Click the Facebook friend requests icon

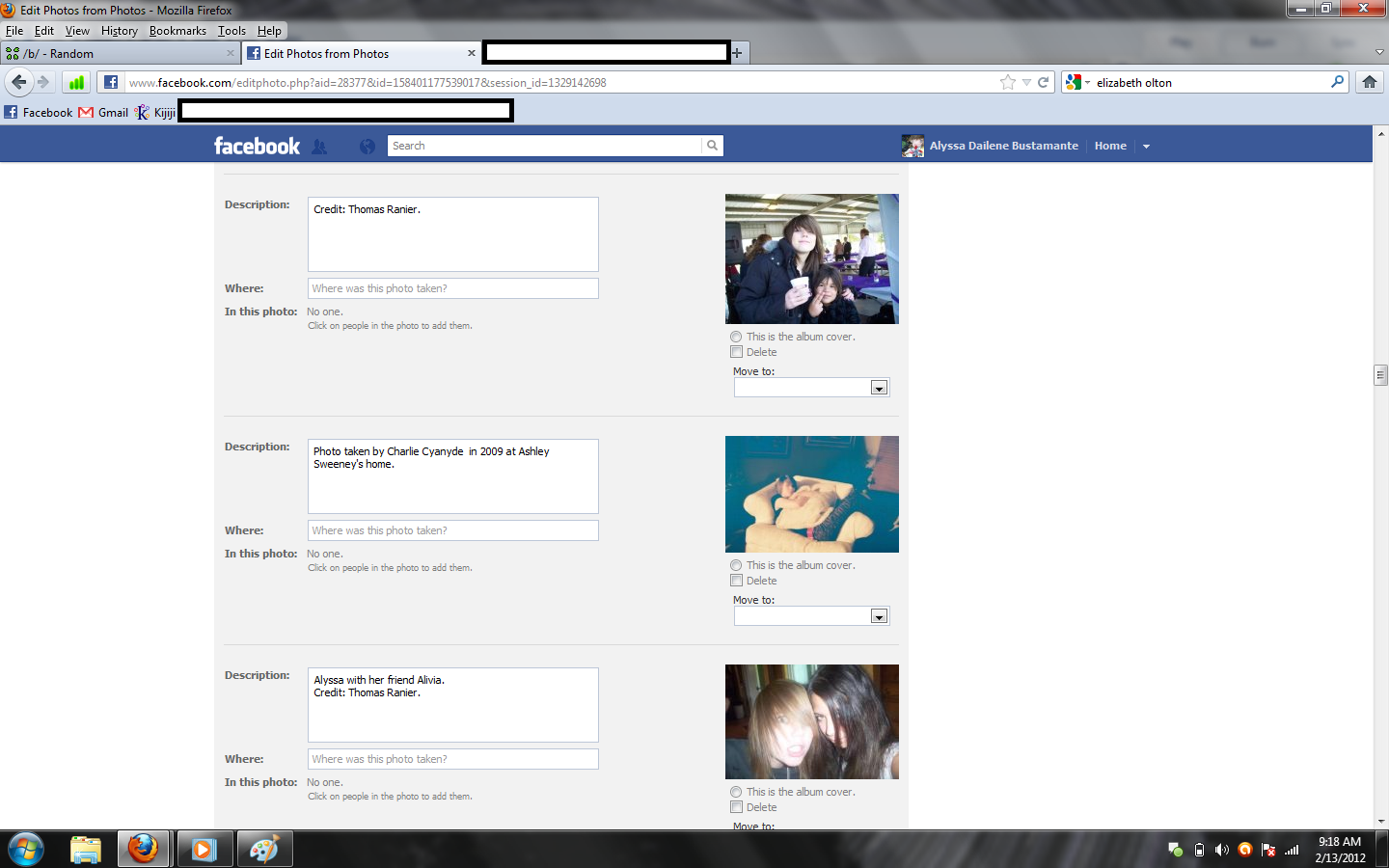pyautogui.click(x=319, y=147)
